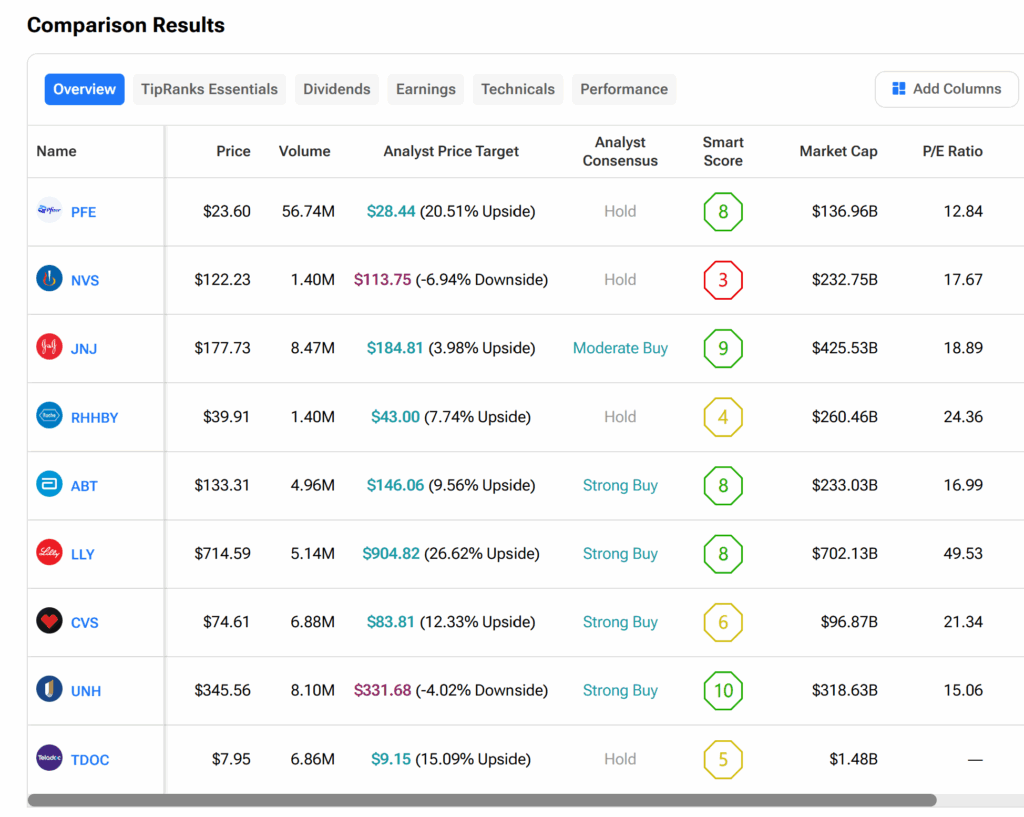The image size is (1024, 817).
Task: Switch to the Earnings tab
Action: (x=426, y=89)
